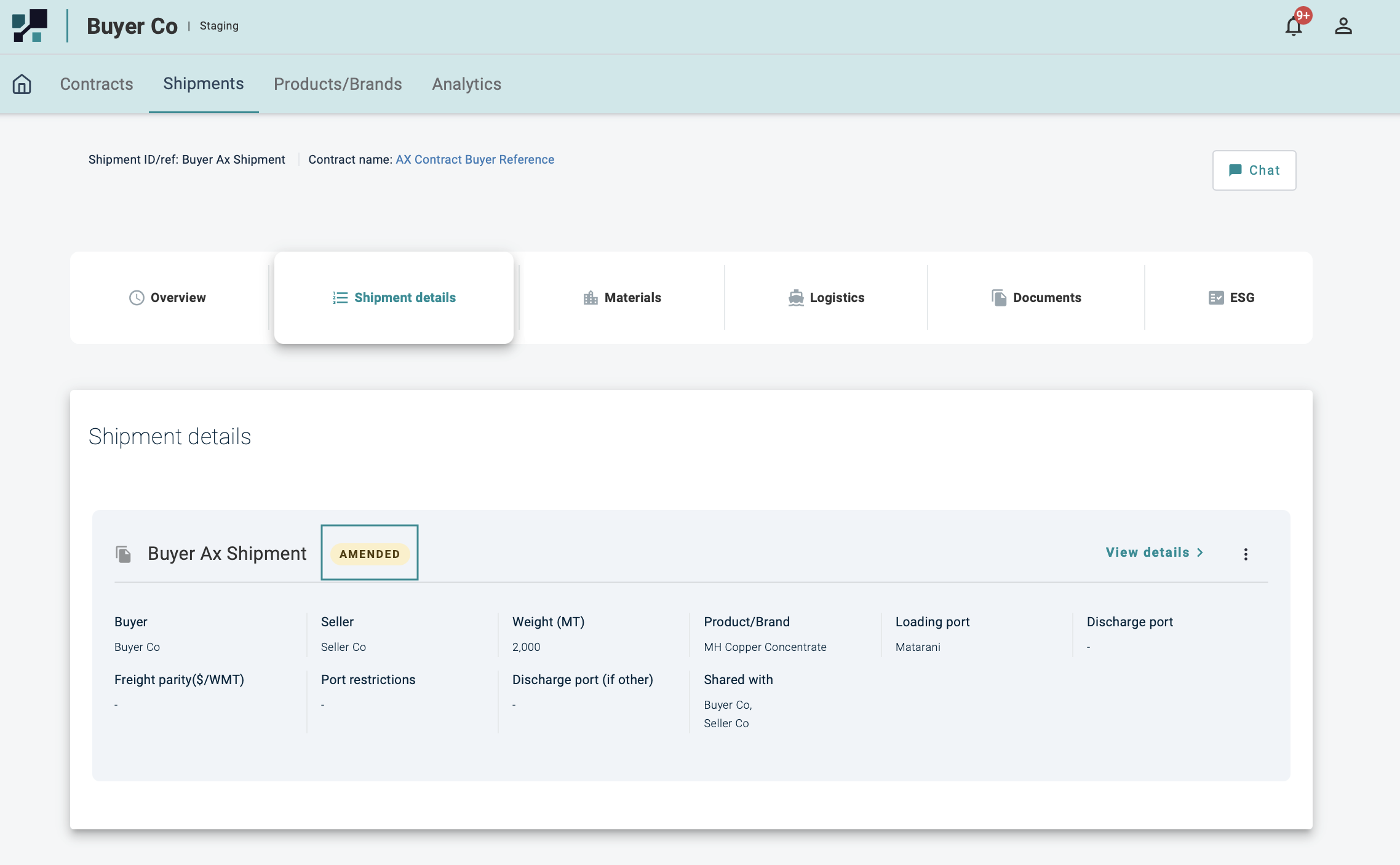Open the three-dot menu on shipment card
The height and width of the screenshot is (865, 1400).
[x=1246, y=554]
